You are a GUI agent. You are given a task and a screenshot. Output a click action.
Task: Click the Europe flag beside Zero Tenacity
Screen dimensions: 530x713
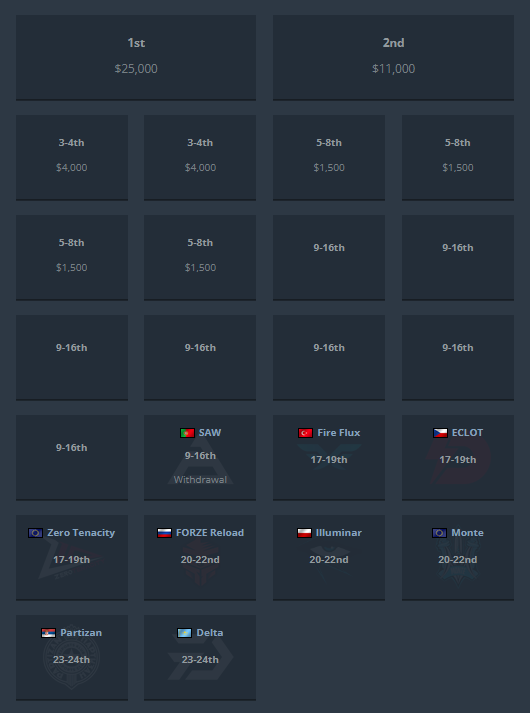point(35,533)
